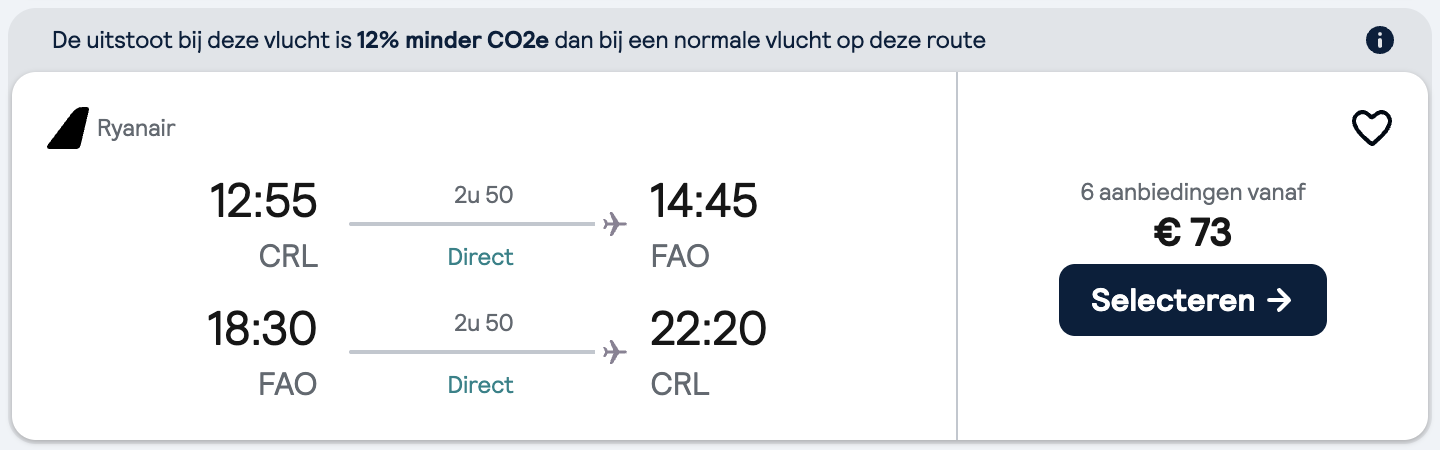Viewport: 1440px width, 450px height.
Task: Click the outbound flight airplane icon
Action: pyautogui.click(x=615, y=224)
